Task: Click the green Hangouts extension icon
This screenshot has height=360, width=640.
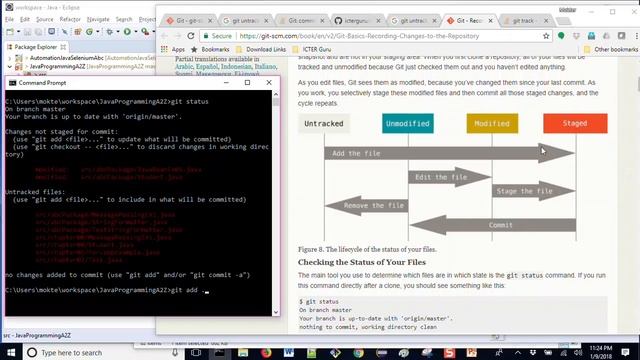Action: click(561, 36)
